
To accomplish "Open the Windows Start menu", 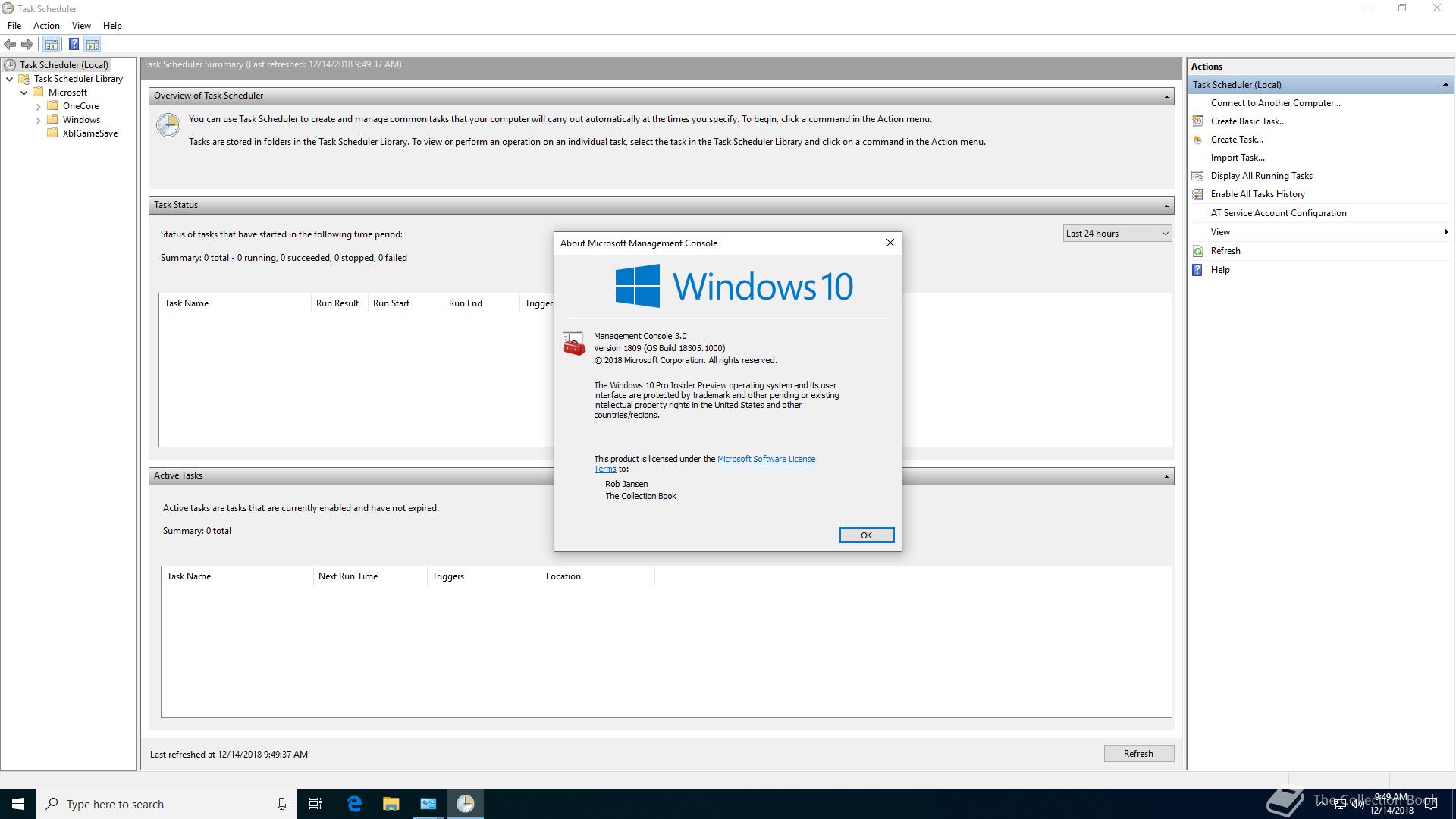I will [18, 804].
